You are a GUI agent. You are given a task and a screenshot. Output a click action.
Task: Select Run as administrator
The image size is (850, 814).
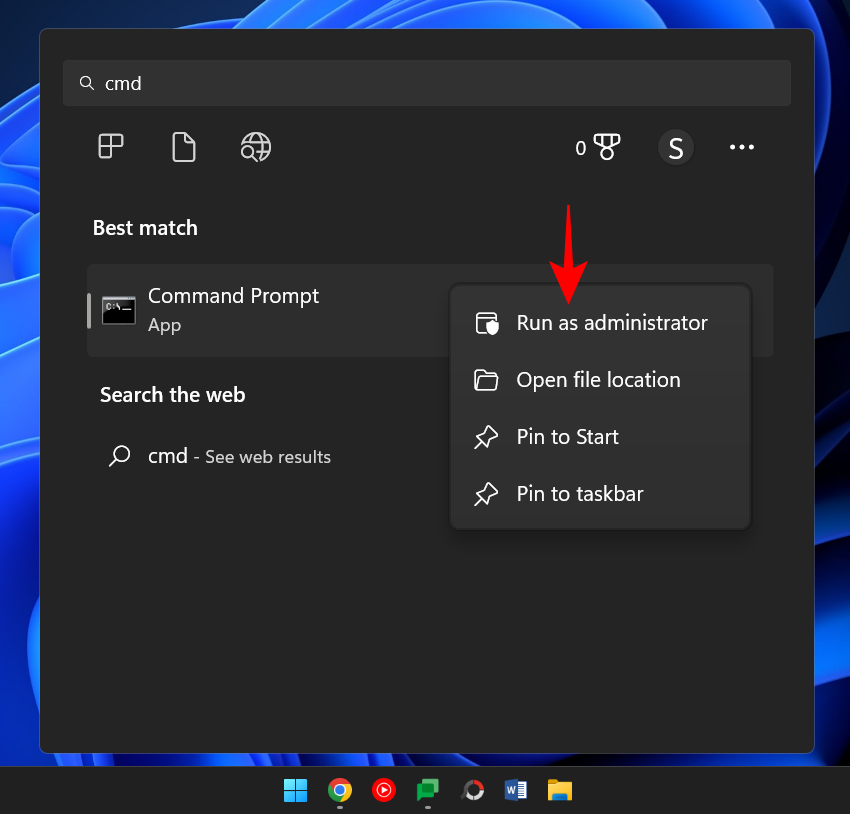(x=611, y=322)
